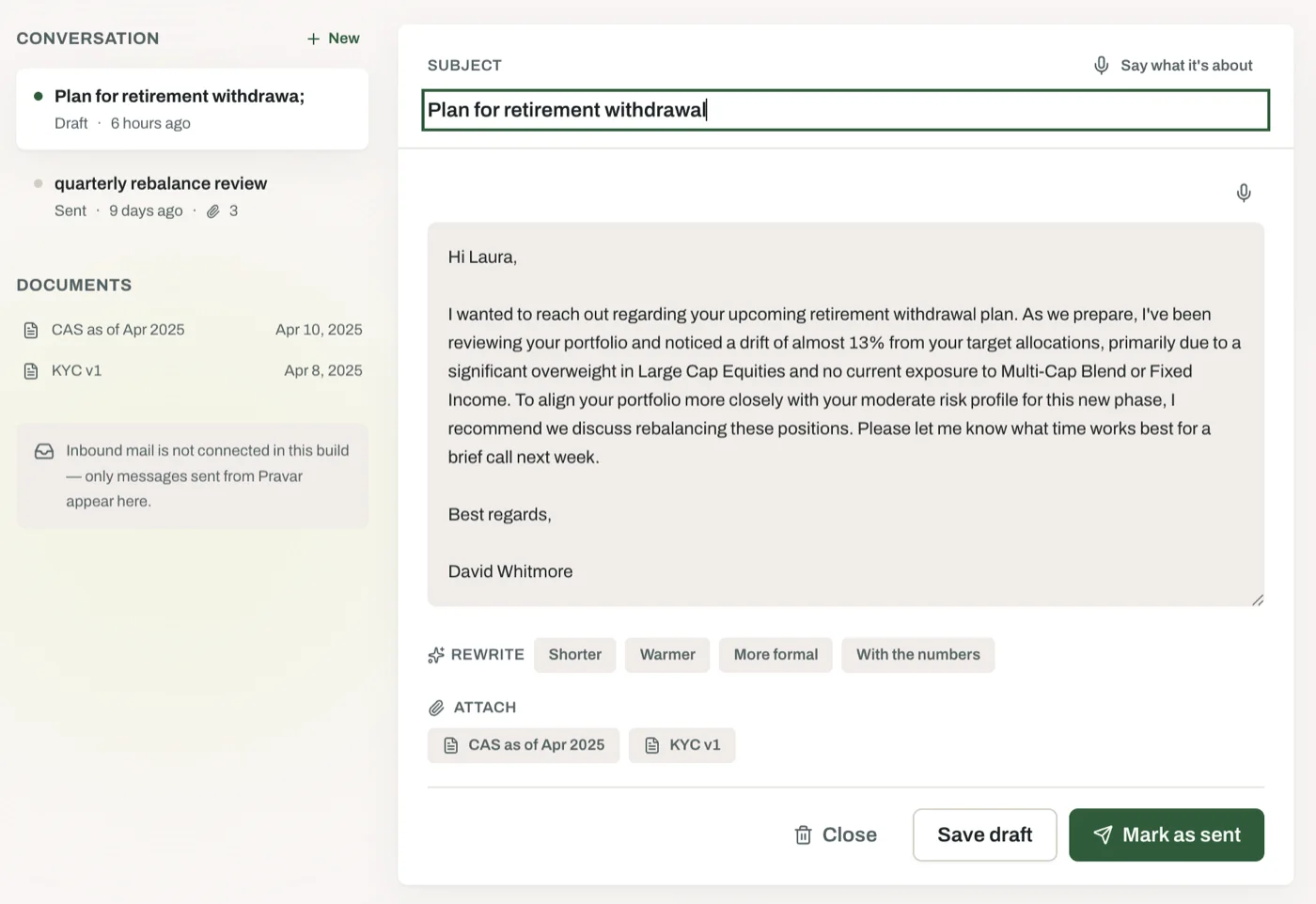Click the microphone icon beside 'Say what it's about'

pyautogui.click(x=1102, y=65)
